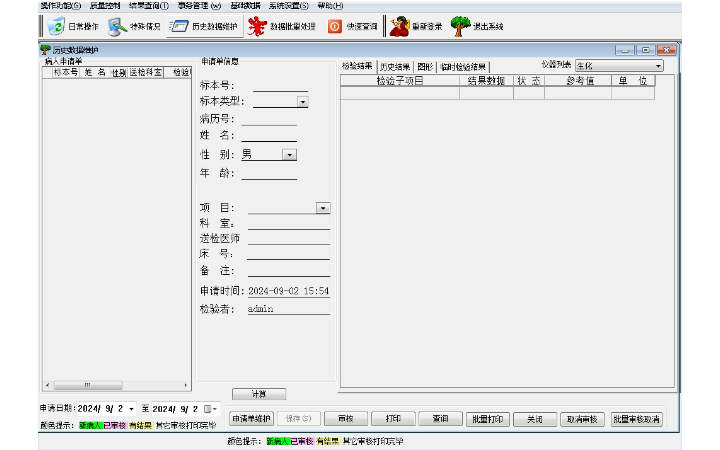720x450 pixels.
Task: Open the 事务管理(W) menu
Action: [x=199, y=6]
